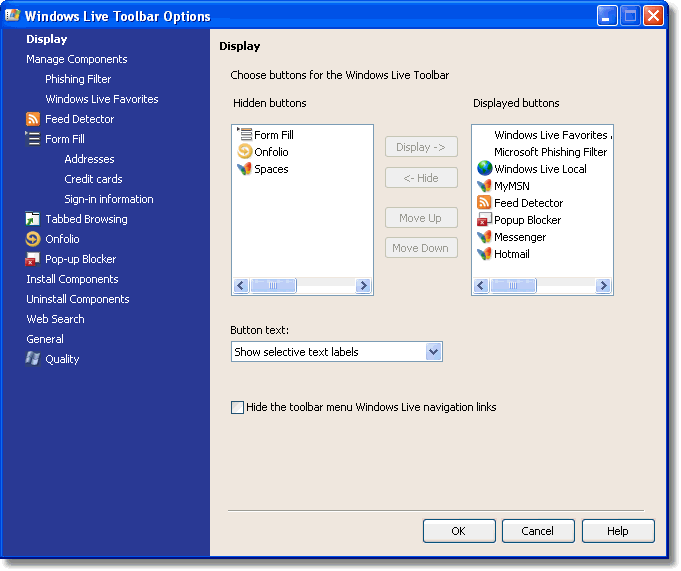The height and width of the screenshot is (571, 681).
Task: Click the Quality flag icon in sidebar
Action: click(33, 359)
